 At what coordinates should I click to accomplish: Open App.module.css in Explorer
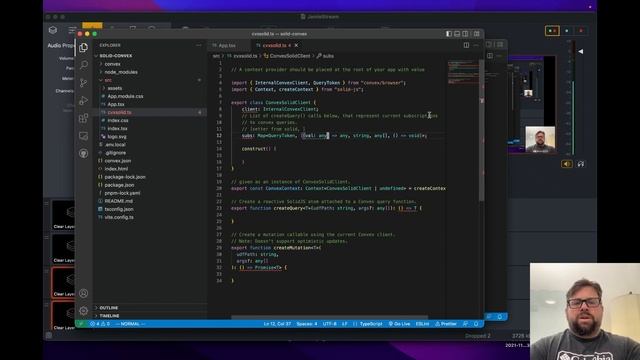125,96
